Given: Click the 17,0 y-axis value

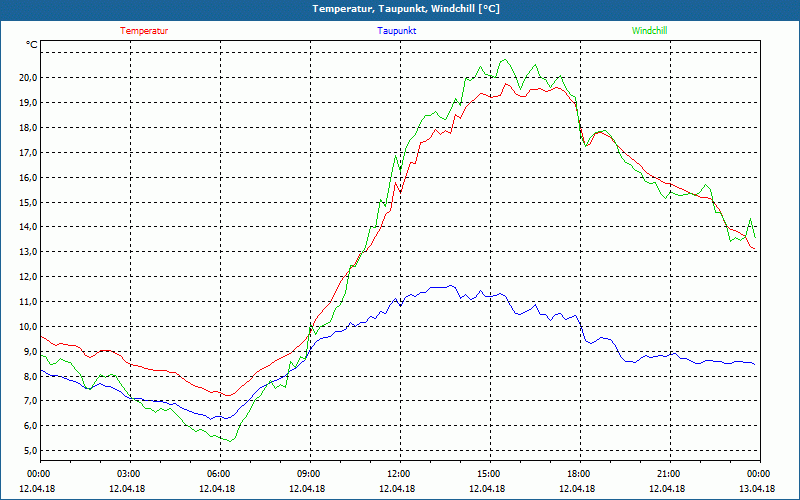Looking at the screenshot, I should click(29, 153).
